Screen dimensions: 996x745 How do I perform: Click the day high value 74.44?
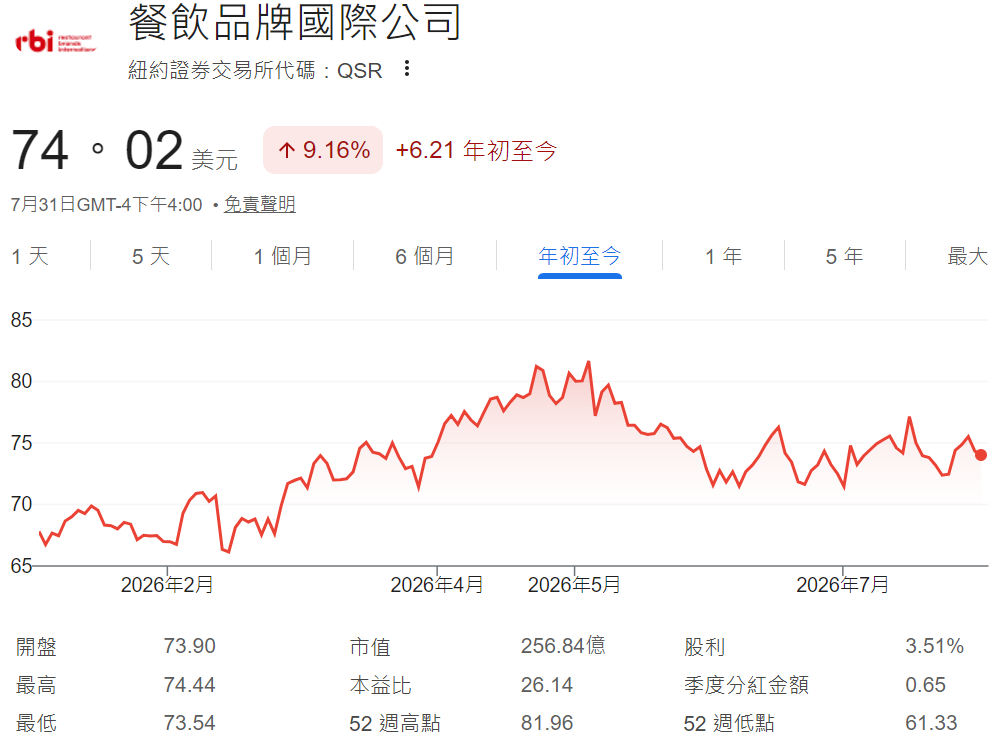(189, 685)
